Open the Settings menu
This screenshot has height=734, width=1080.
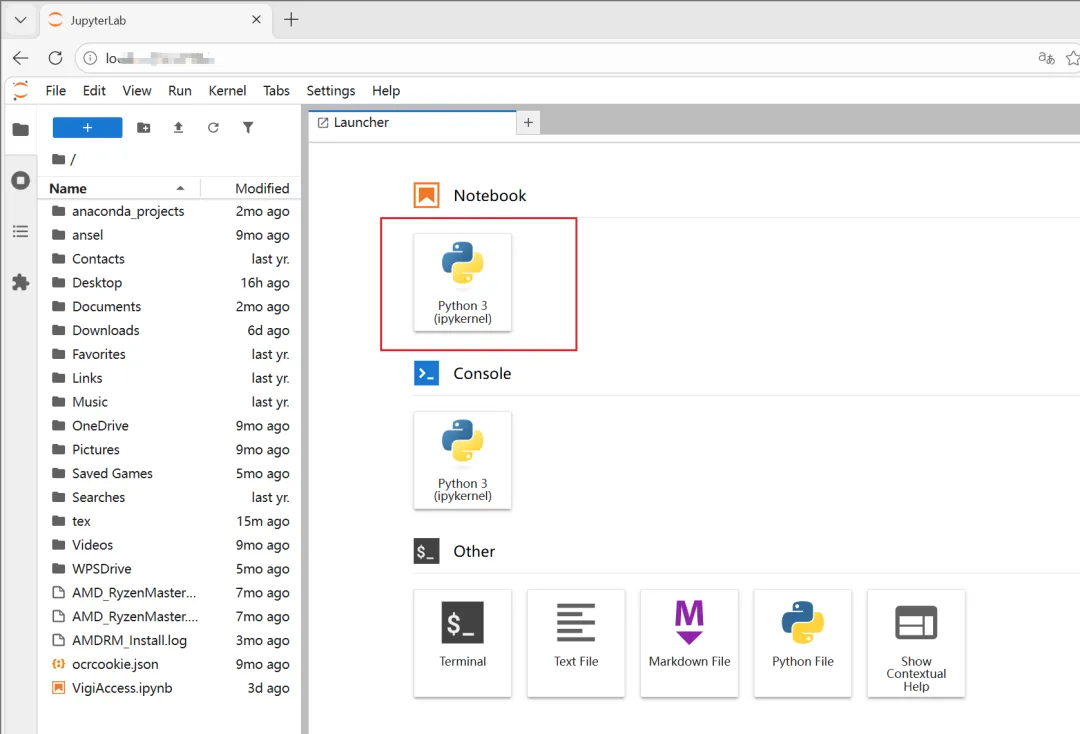click(331, 90)
